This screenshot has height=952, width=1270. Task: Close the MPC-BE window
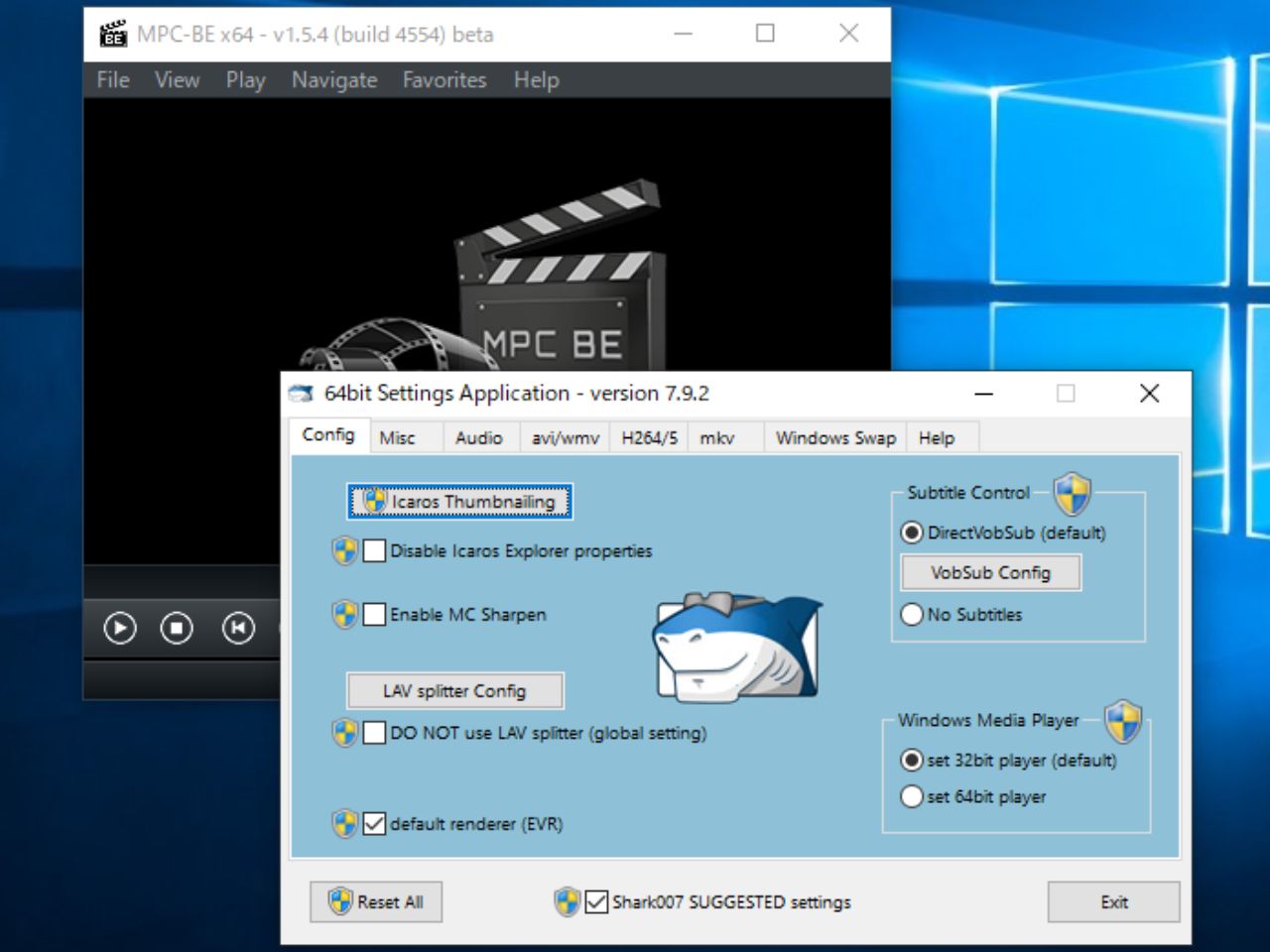point(848,34)
